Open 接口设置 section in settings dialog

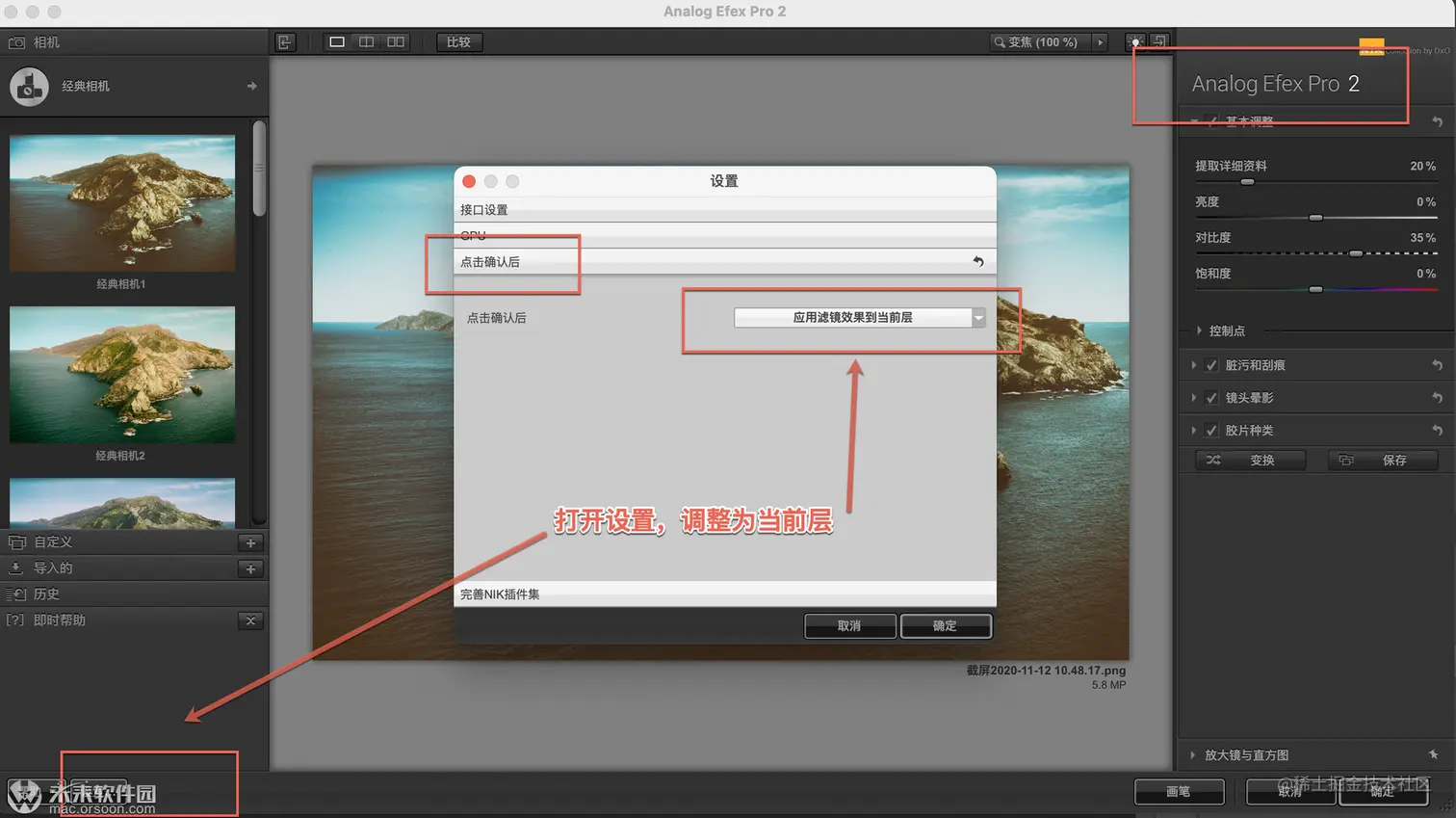click(x=725, y=210)
